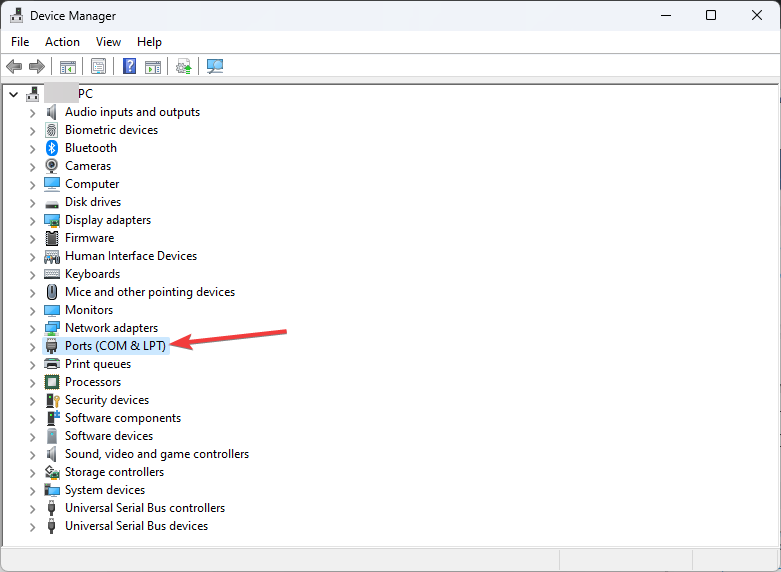Click the Back arrow toolbar icon
This screenshot has height=572, width=781.
coord(14,66)
